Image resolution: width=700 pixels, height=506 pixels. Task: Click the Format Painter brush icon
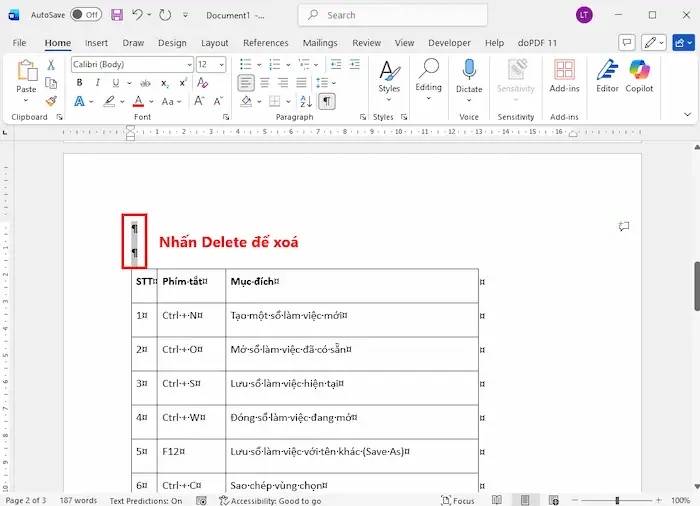51,101
